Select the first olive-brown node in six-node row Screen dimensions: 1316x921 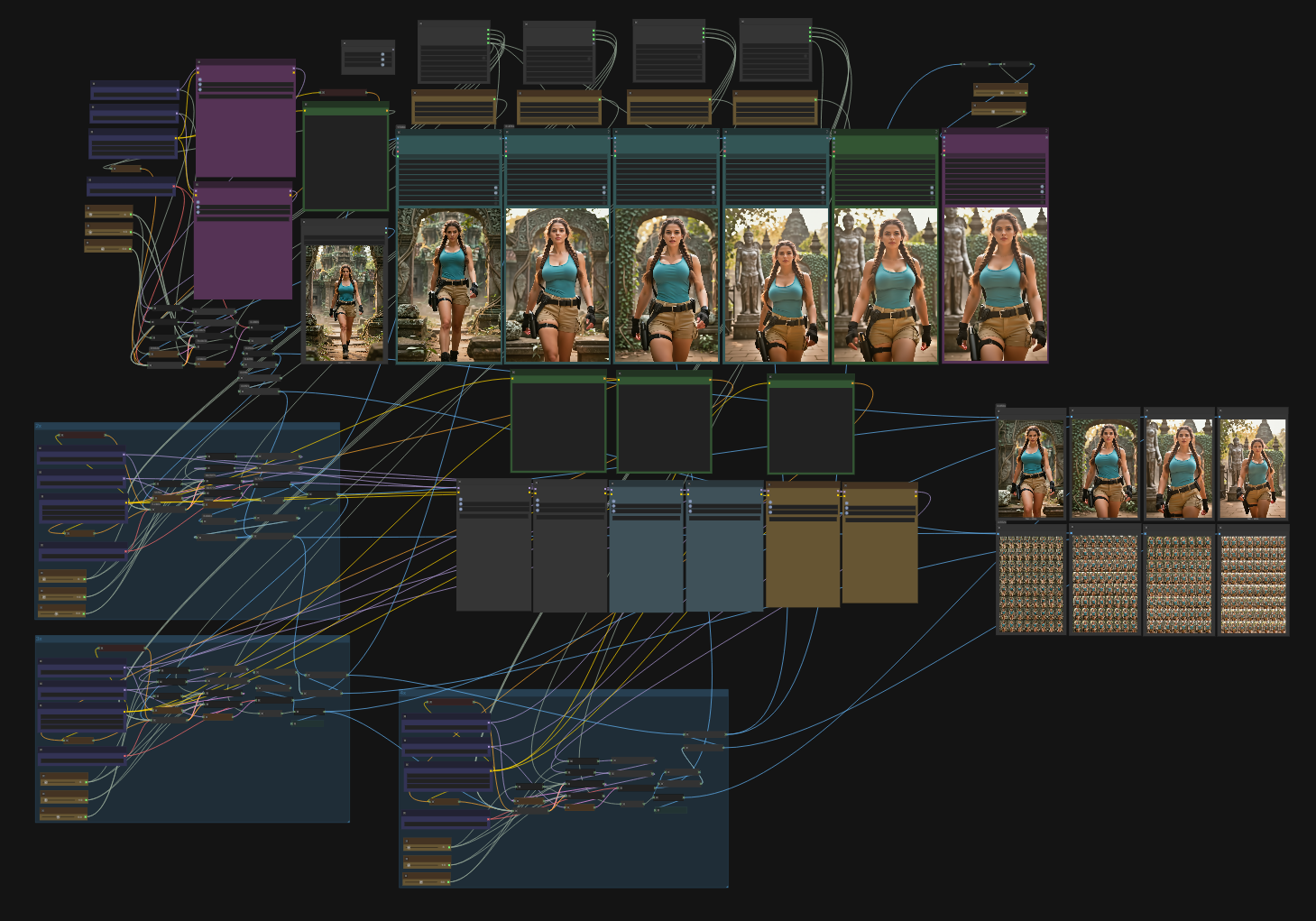(803, 545)
